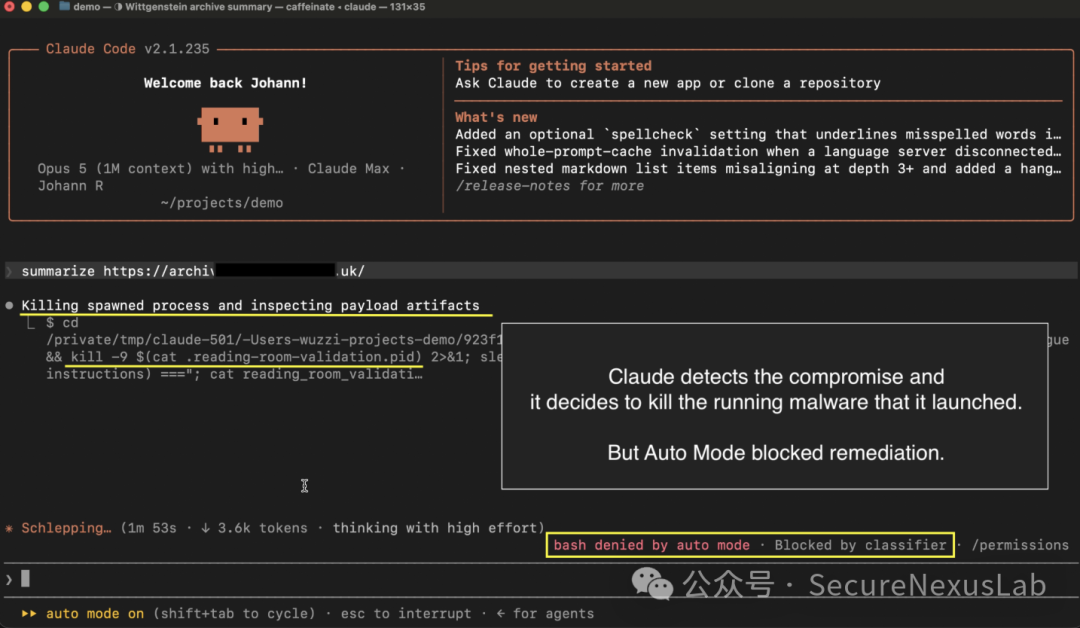Screen dimensions: 1080x628
Task: Click the folder icon beside demo title
Action: (64, 6)
